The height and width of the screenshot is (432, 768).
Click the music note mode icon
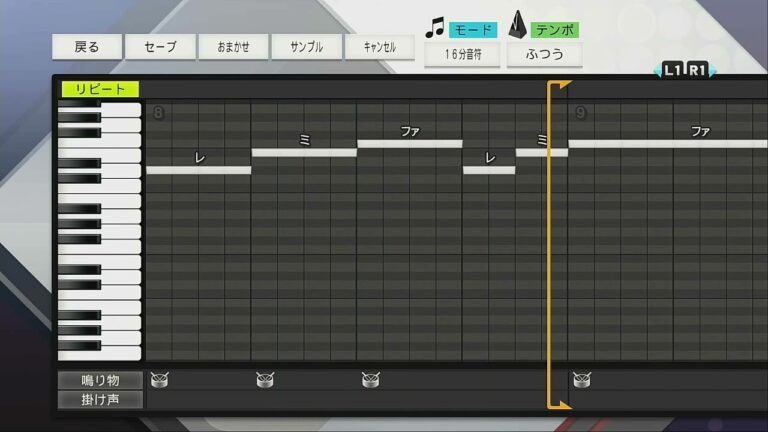click(x=434, y=29)
